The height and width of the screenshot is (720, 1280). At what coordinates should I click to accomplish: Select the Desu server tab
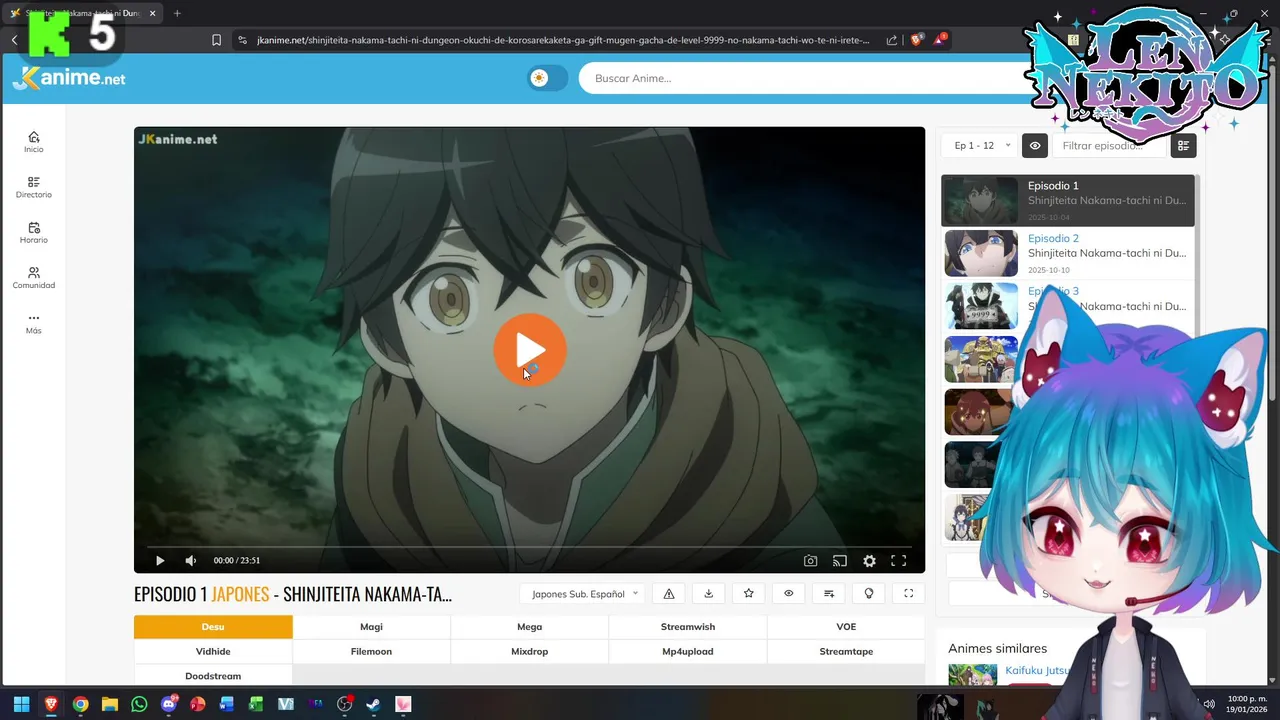(x=213, y=627)
